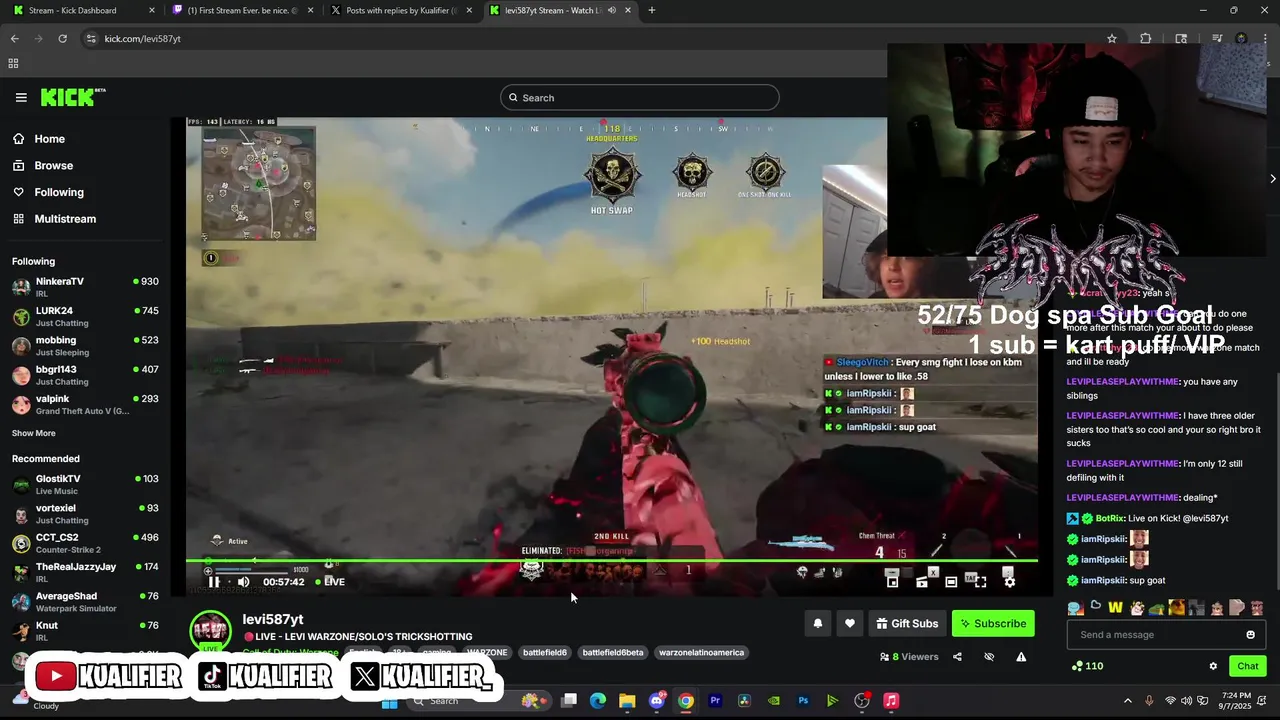Send message with the Chat button
The height and width of the screenshot is (720, 1280).
[x=1248, y=666]
